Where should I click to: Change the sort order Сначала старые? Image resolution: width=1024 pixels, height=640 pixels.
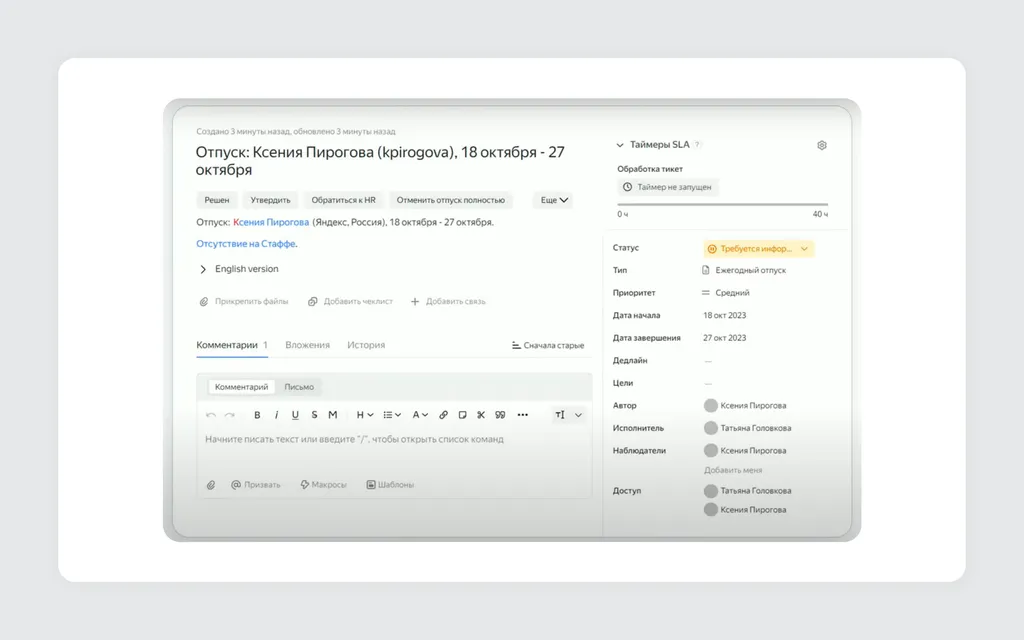pyautogui.click(x=548, y=345)
